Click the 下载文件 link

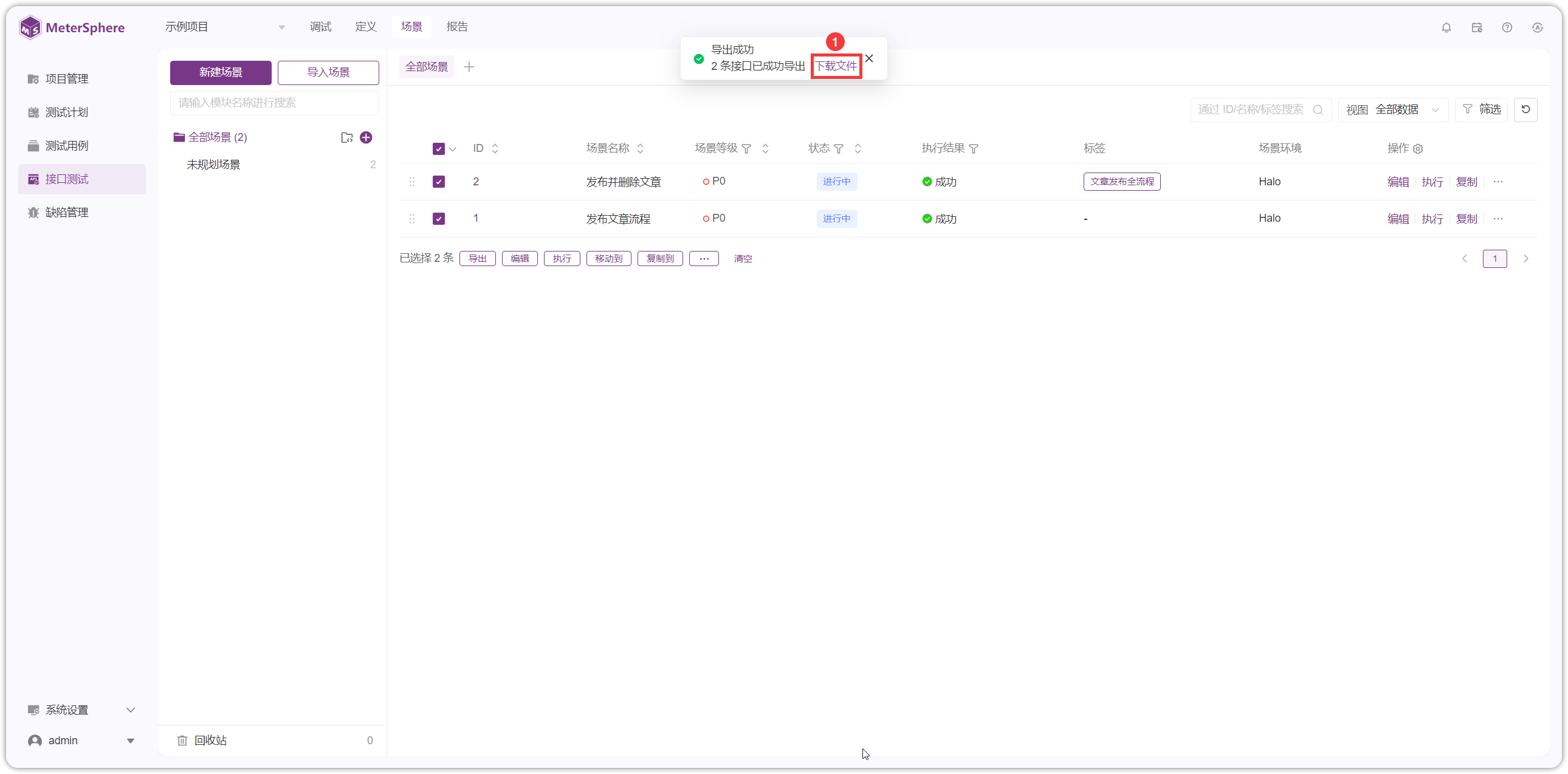836,66
